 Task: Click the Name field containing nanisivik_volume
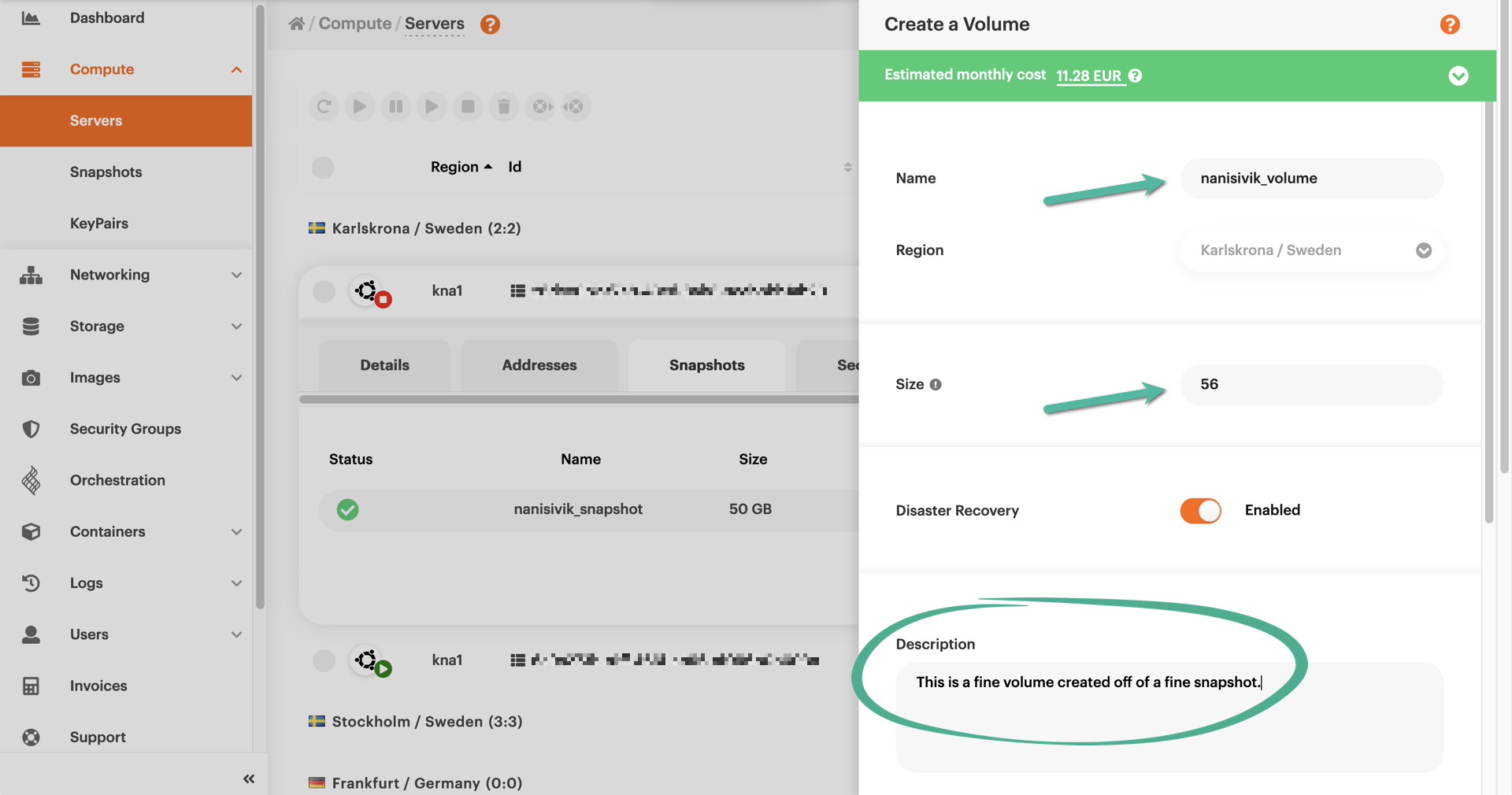[x=1311, y=179]
